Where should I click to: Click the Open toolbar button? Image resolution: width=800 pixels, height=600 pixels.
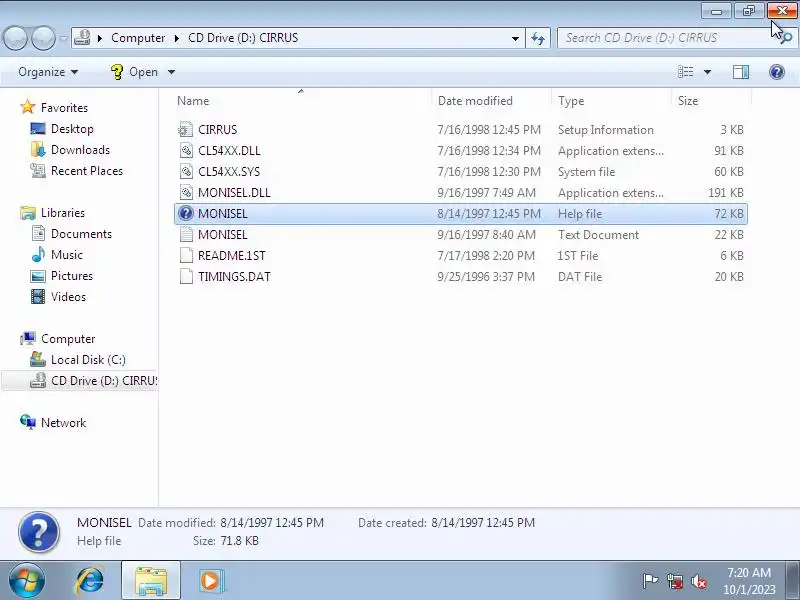(x=134, y=72)
